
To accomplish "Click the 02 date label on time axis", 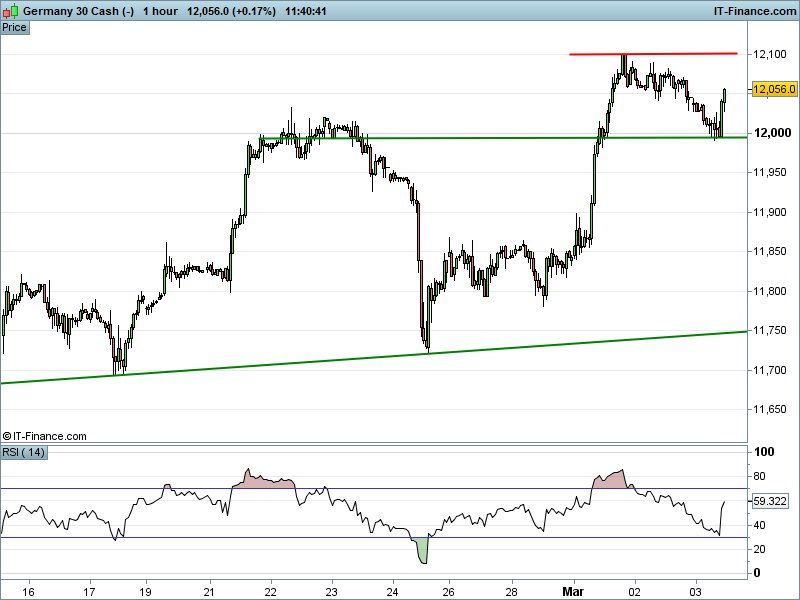I will [635, 592].
